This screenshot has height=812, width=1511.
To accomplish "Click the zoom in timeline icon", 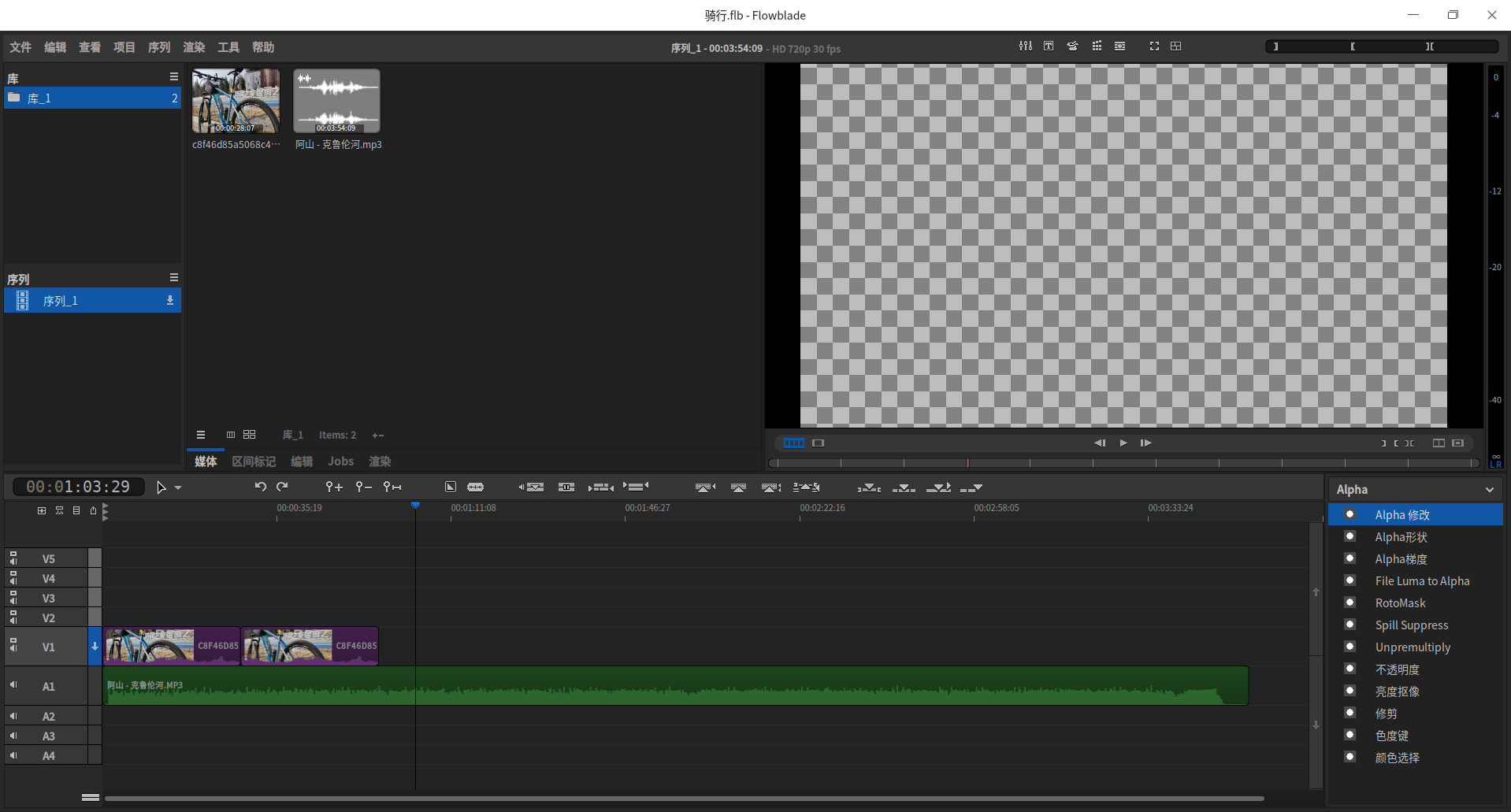I will click(334, 487).
